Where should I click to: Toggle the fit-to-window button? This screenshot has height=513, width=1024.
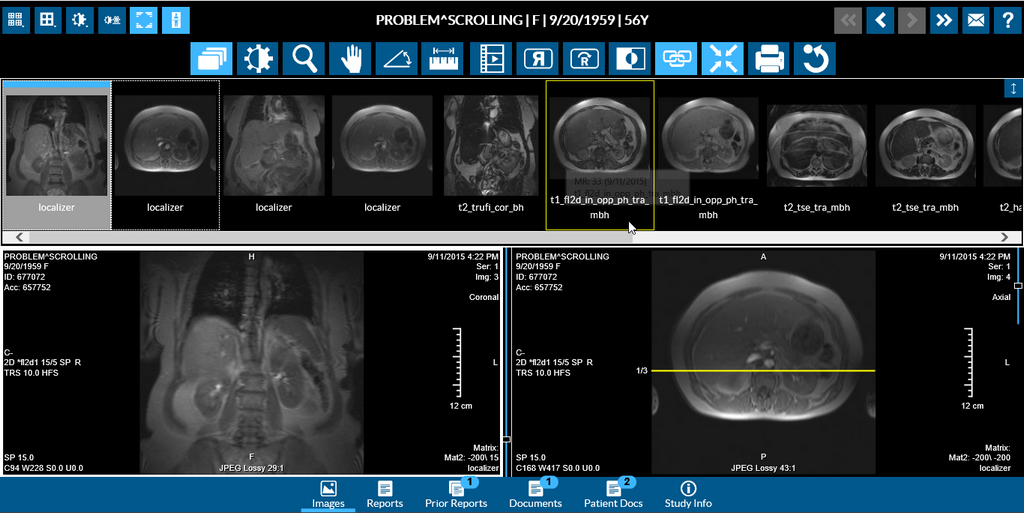pos(722,59)
